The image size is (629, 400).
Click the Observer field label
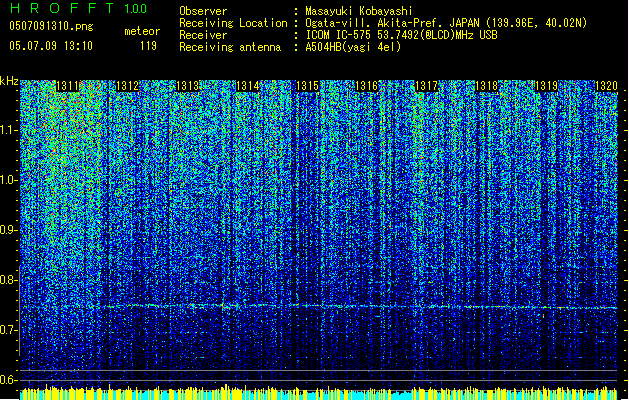pos(203,11)
